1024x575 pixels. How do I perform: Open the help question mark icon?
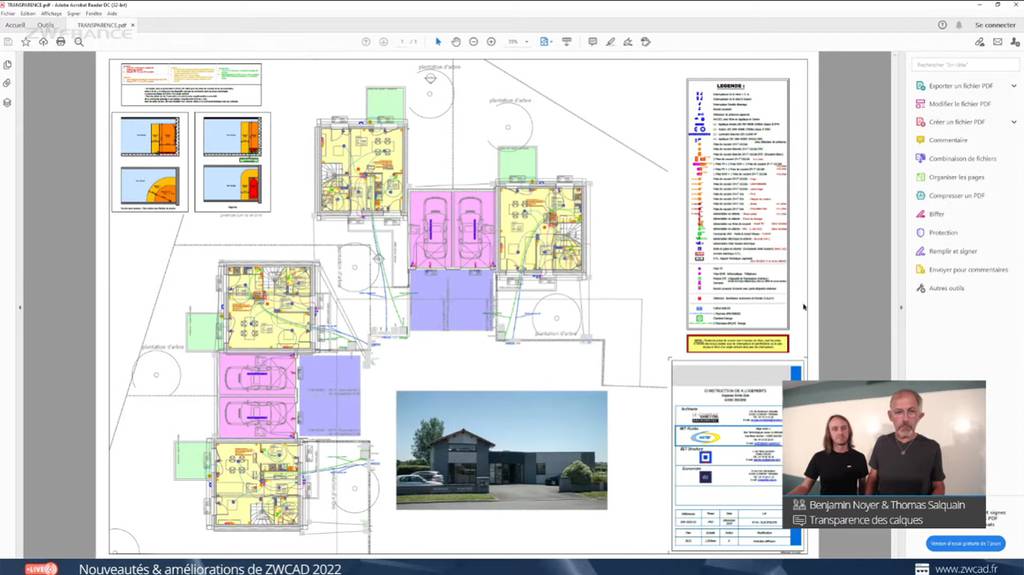[942, 25]
